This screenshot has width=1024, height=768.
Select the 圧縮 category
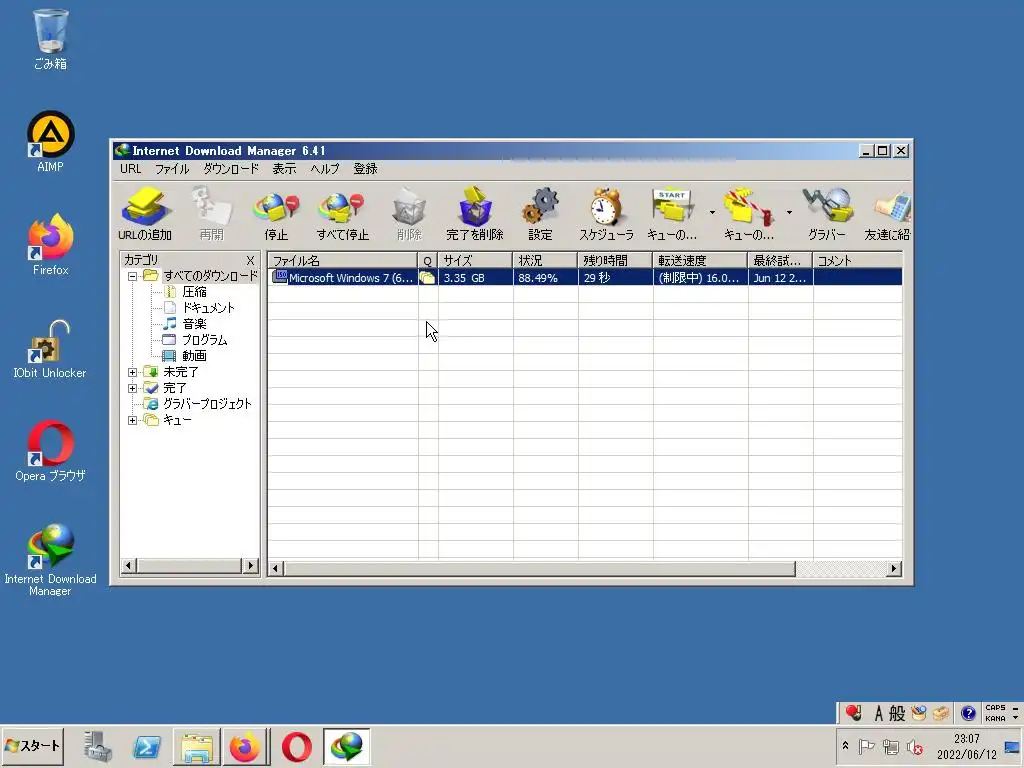tap(195, 292)
